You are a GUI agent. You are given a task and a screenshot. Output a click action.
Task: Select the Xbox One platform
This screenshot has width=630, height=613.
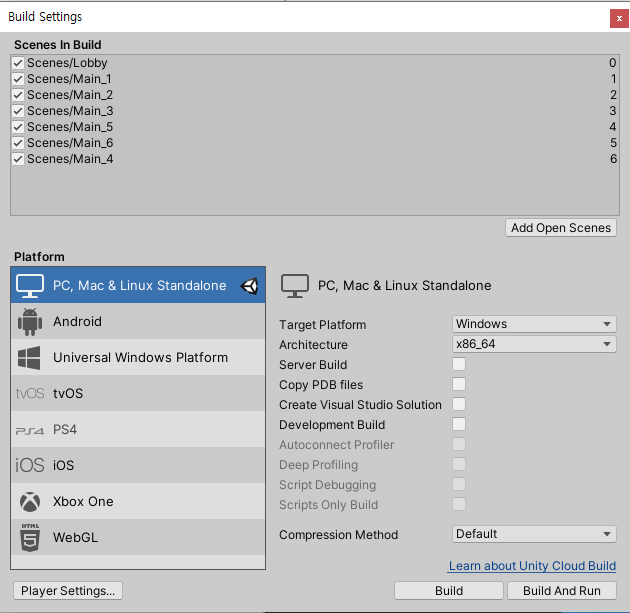pyautogui.click(x=138, y=501)
